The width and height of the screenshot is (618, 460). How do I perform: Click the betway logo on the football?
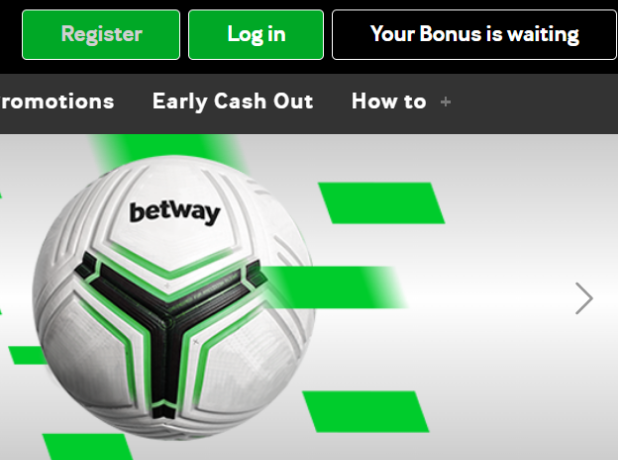point(175,213)
